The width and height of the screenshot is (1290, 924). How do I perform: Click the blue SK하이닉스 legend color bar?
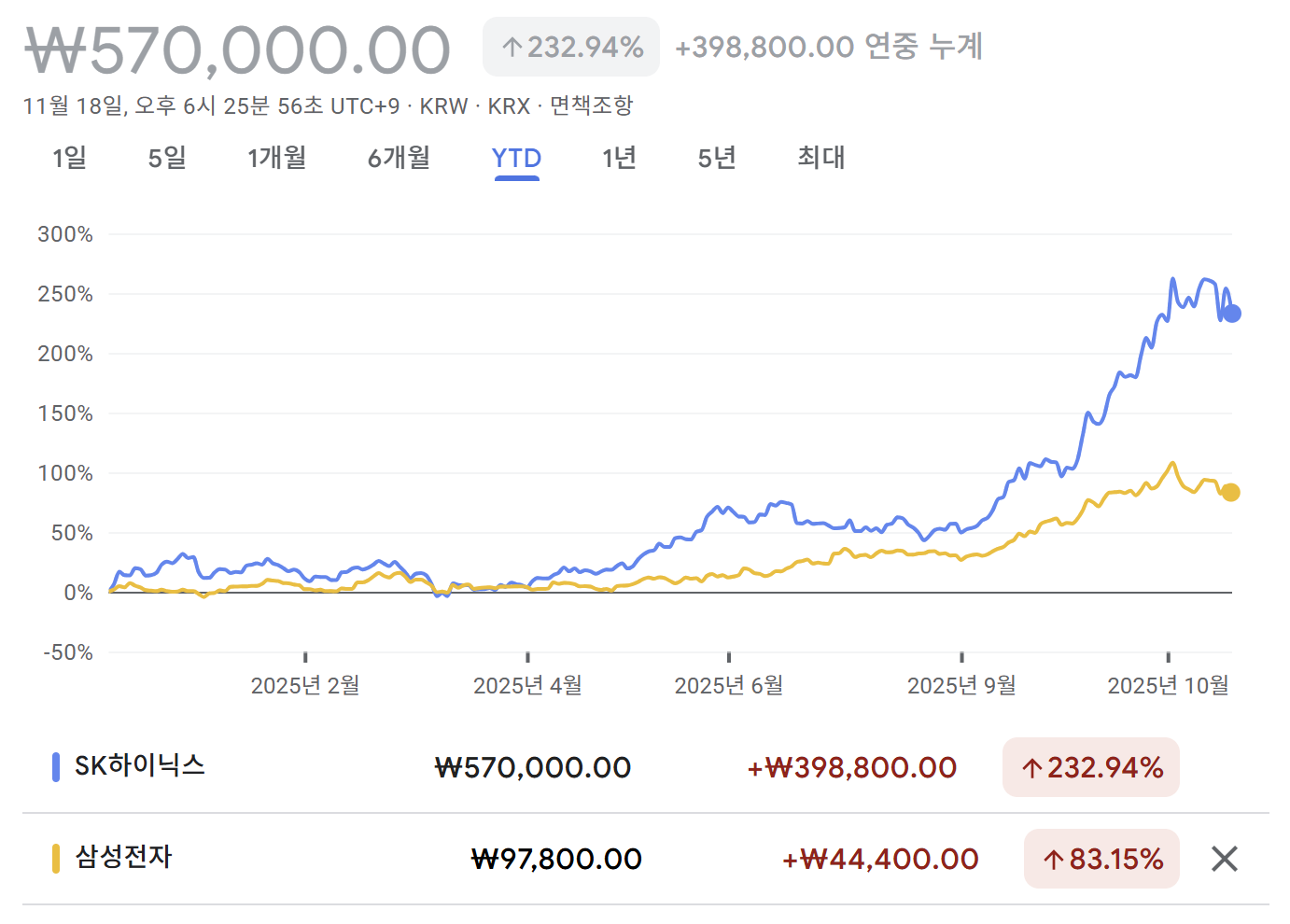56,767
